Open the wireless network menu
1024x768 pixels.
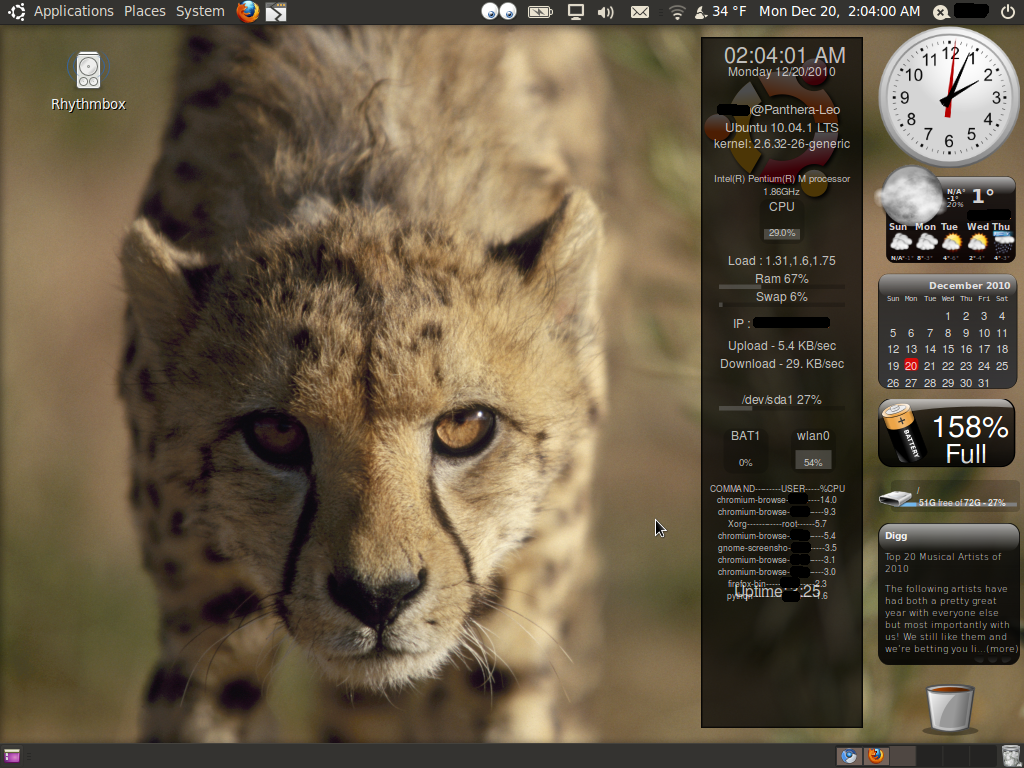pyautogui.click(x=677, y=12)
